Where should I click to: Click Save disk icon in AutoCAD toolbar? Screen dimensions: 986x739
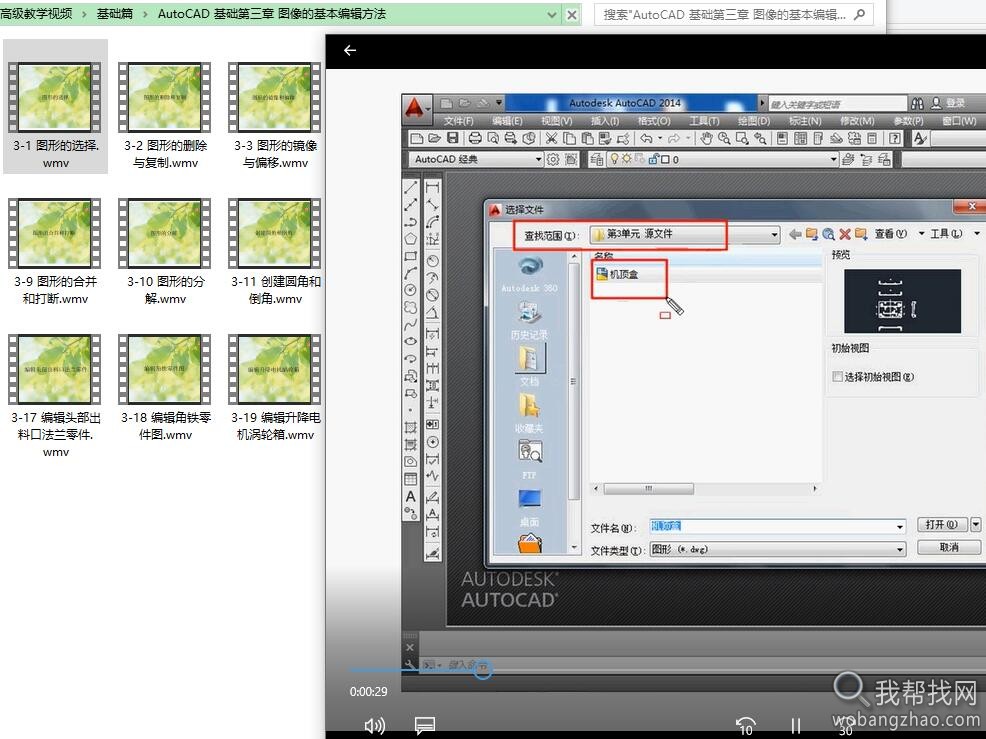pos(452,138)
